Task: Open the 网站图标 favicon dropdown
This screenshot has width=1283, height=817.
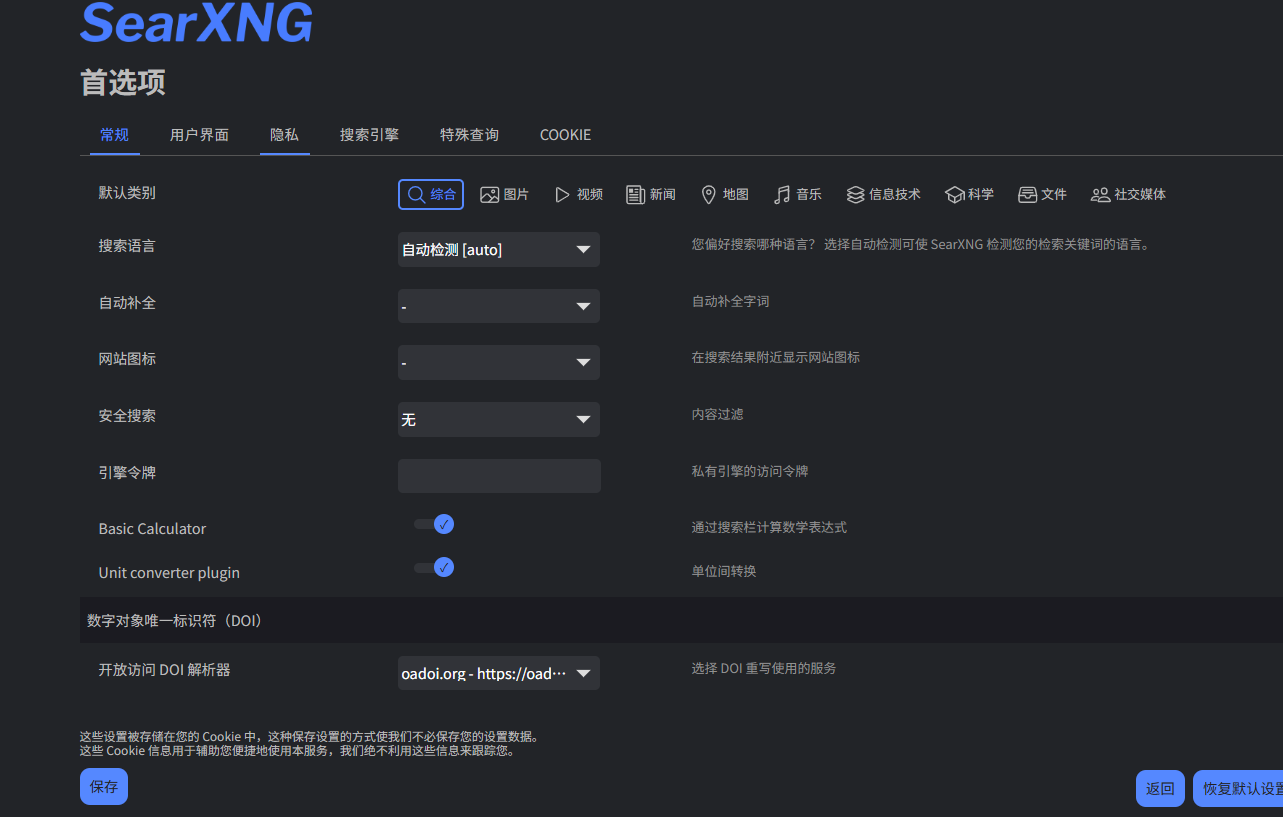Action: pyautogui.click(x=499, y=362)
